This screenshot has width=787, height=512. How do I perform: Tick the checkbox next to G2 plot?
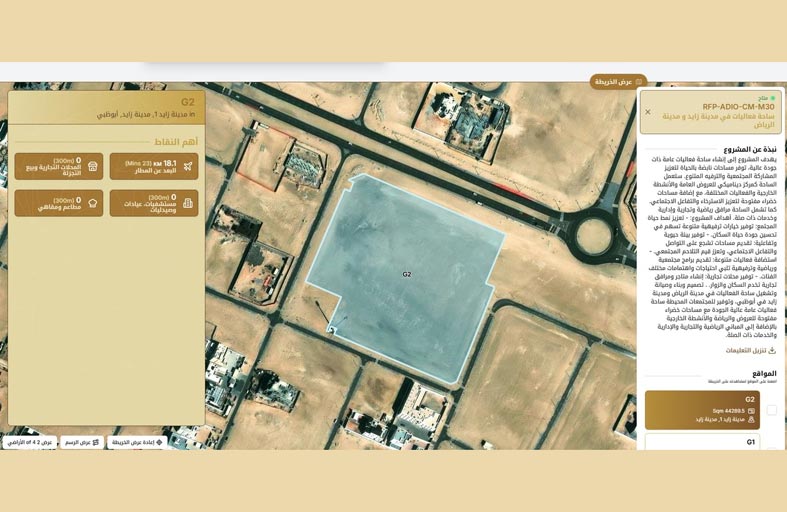coord(771,410)
